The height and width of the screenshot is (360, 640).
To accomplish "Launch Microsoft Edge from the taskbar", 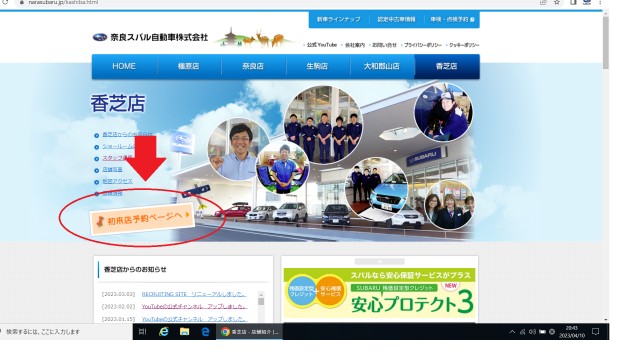I will [205, 332].
